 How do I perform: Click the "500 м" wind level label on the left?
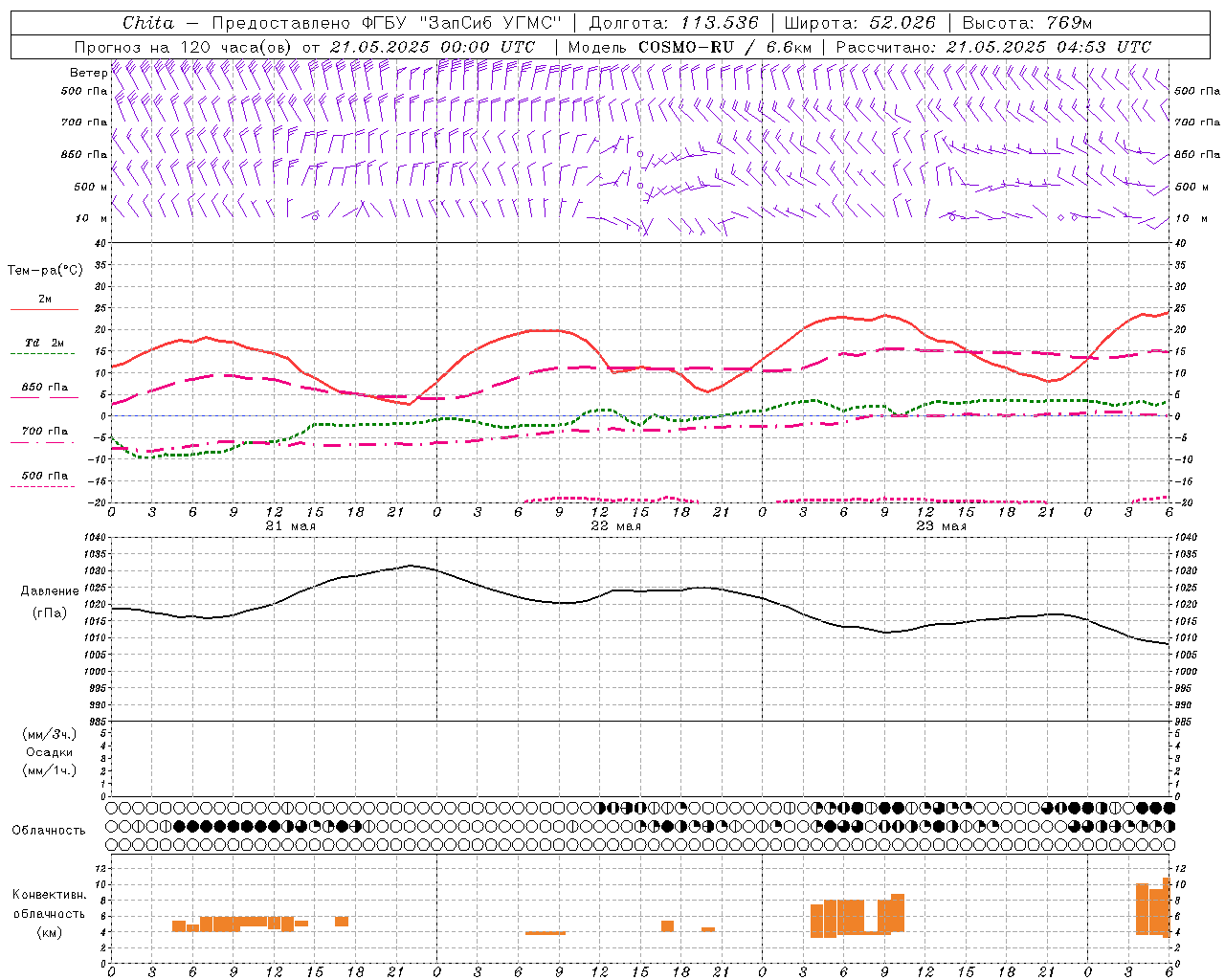(91, 187)
